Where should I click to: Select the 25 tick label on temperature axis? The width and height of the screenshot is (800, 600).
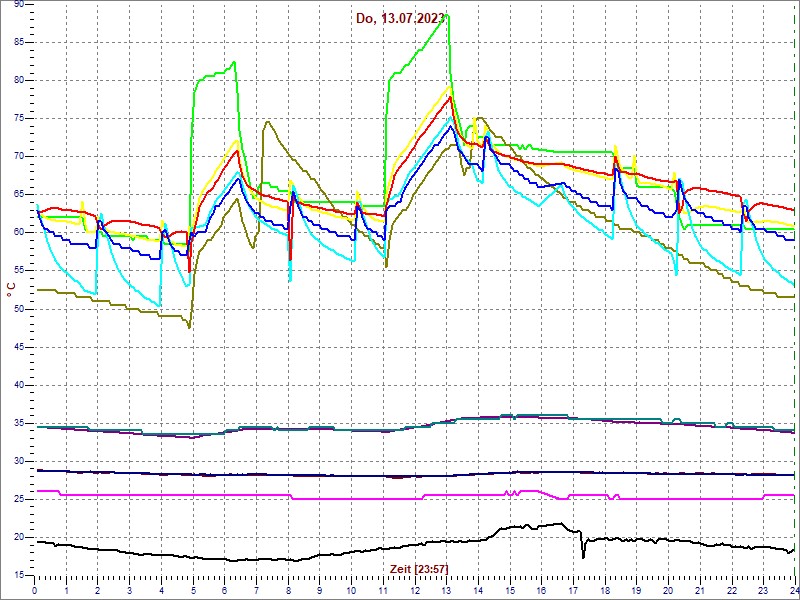click(x=18, y=499)
